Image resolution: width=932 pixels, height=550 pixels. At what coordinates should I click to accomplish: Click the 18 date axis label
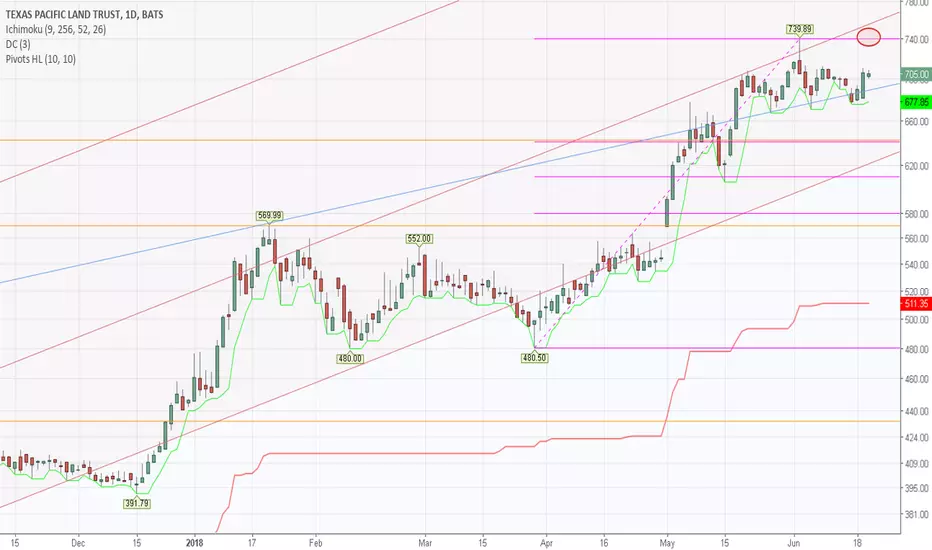click(857, 543)
